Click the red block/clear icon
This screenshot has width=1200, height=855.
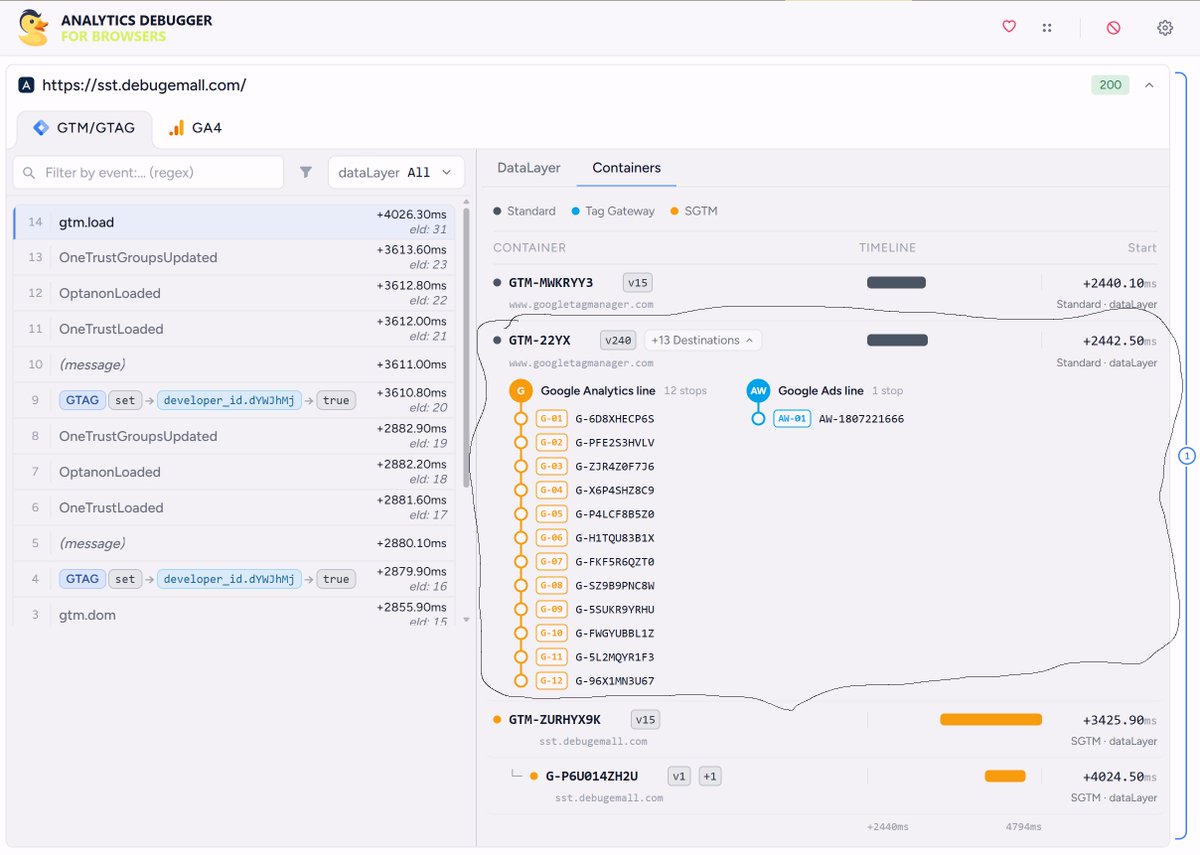[1113, 28]
